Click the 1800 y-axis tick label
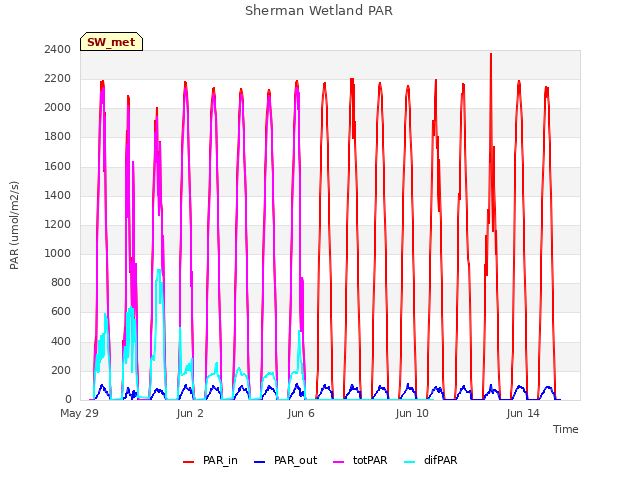 tap(58, 137)
